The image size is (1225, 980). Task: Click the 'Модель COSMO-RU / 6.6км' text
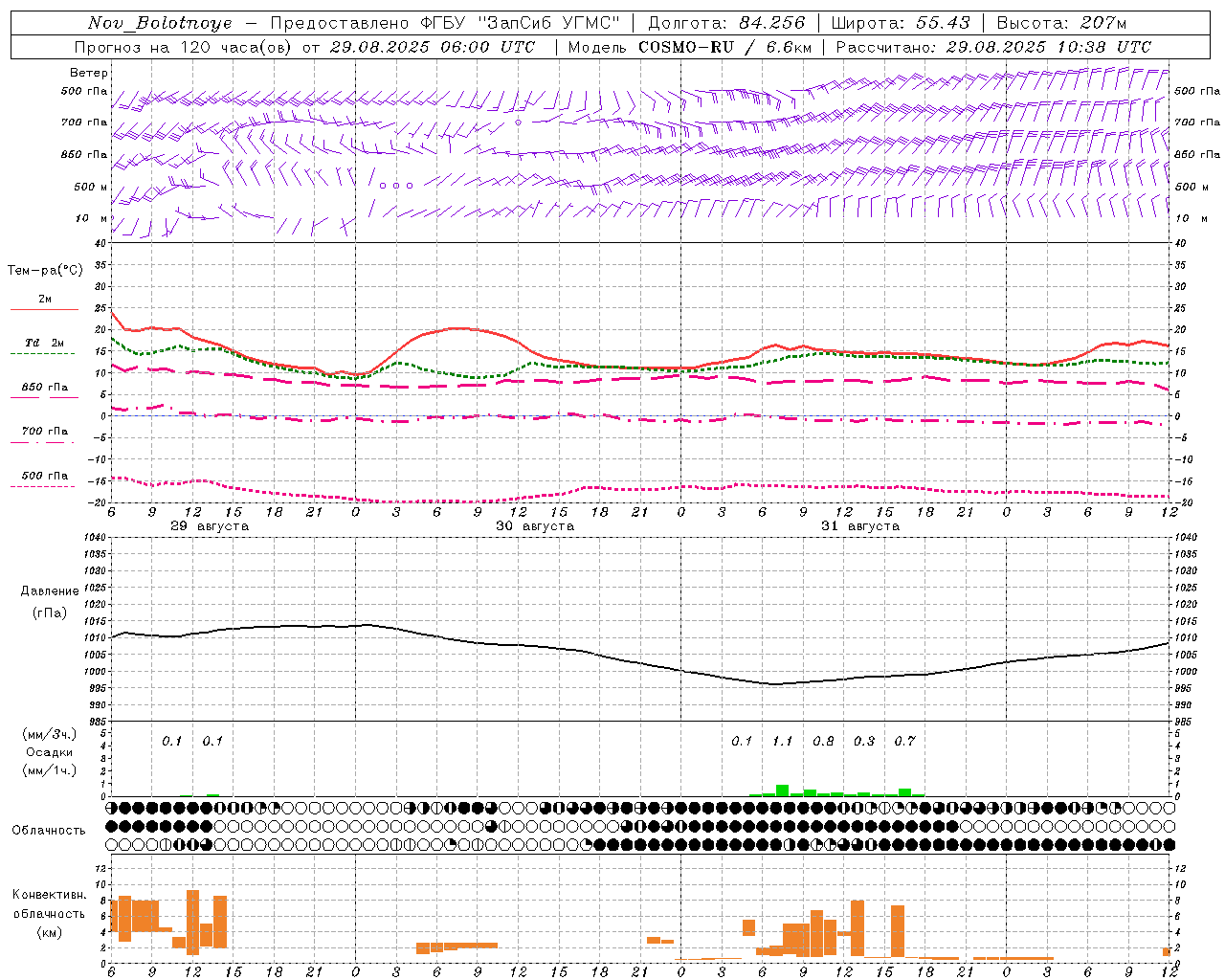click(x=690, y=47)
